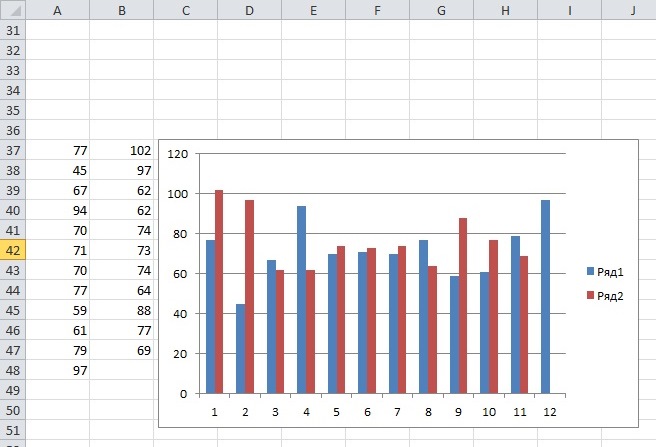Screen dimensions: 656x447
Task: Click cell A39 containing 67
Action: pyautogui.click(x=58, y=190)
